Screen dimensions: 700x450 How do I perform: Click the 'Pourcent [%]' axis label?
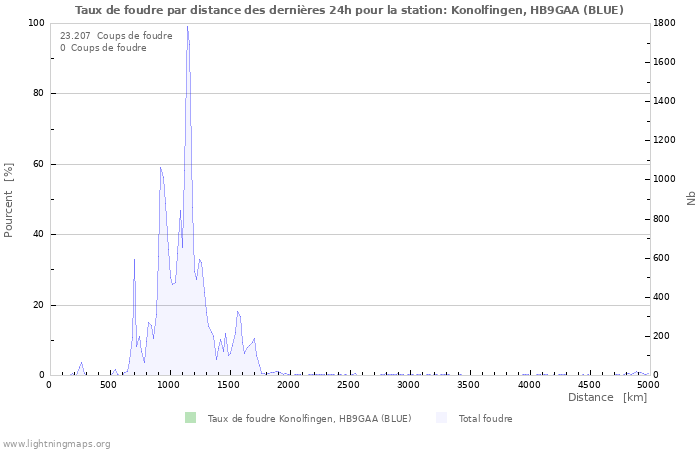[x=8, y=200]
